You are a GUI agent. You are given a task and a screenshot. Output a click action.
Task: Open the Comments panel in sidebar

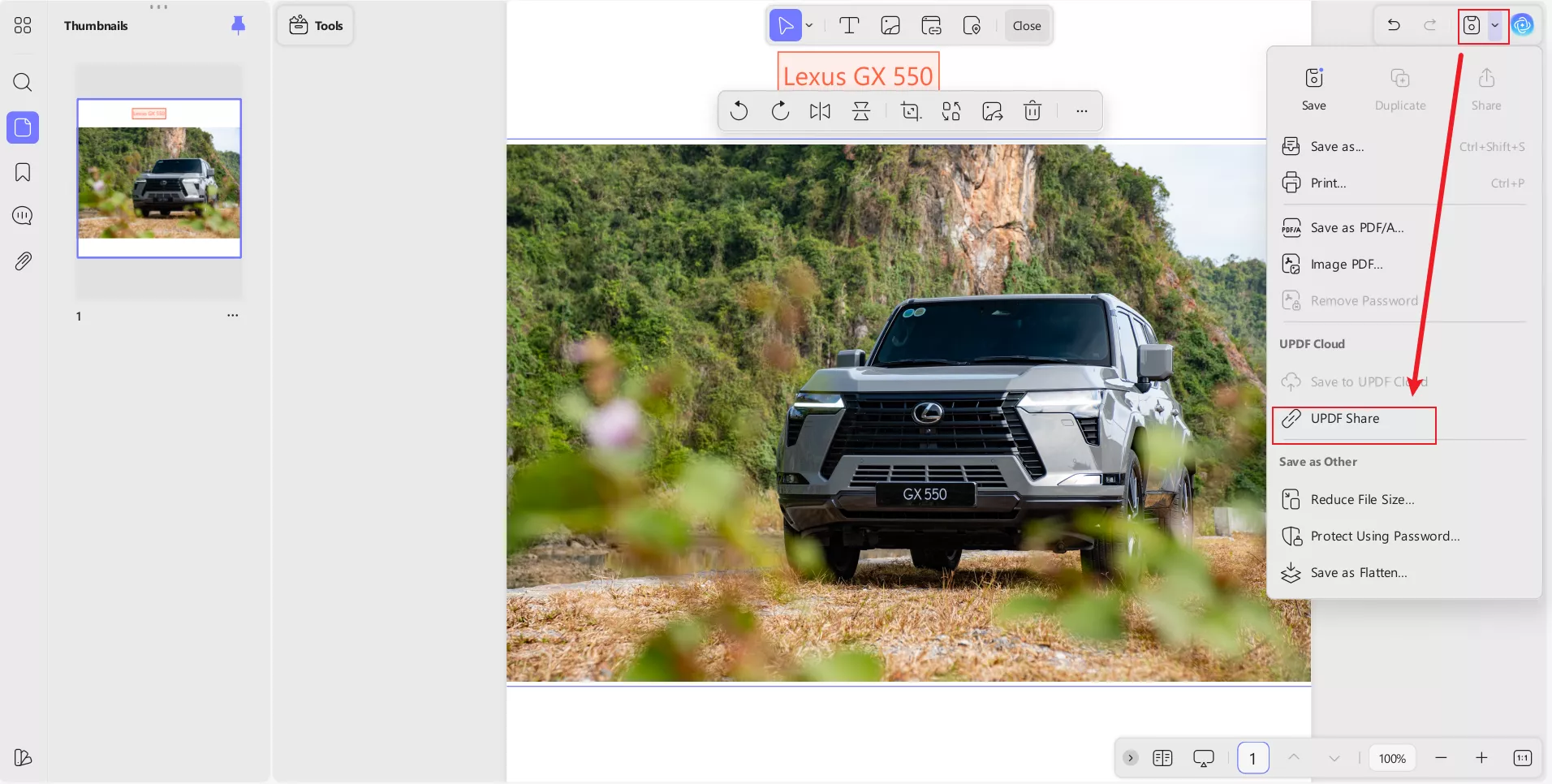22,215
